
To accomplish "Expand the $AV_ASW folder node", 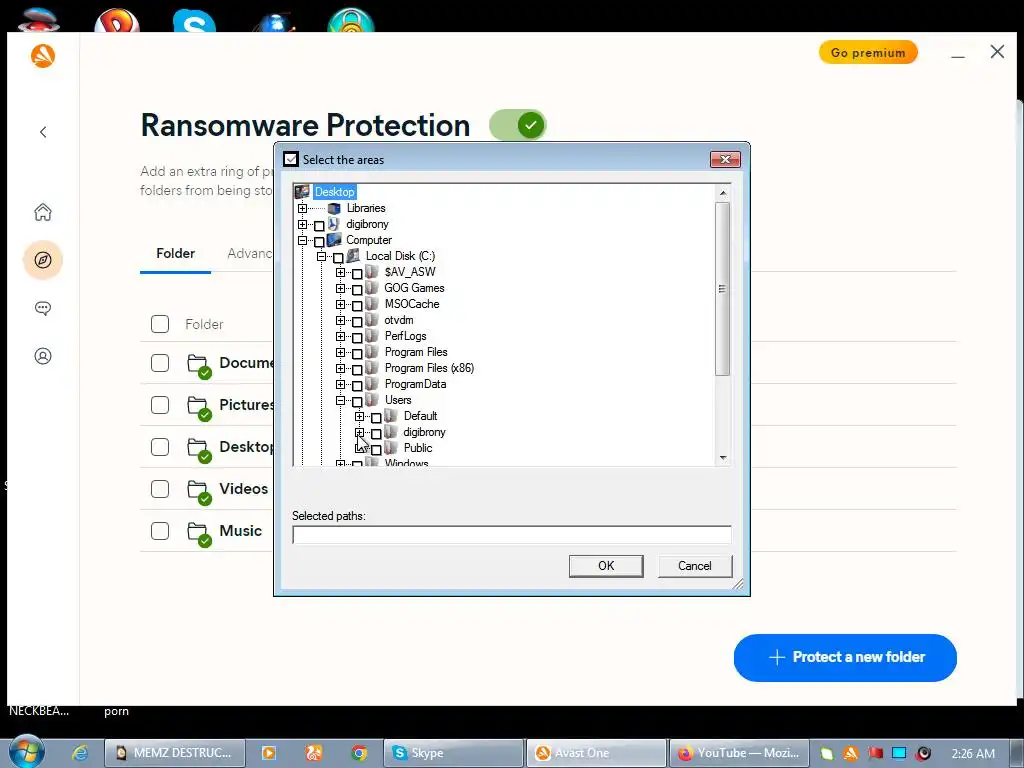I will tap(340, 272).
